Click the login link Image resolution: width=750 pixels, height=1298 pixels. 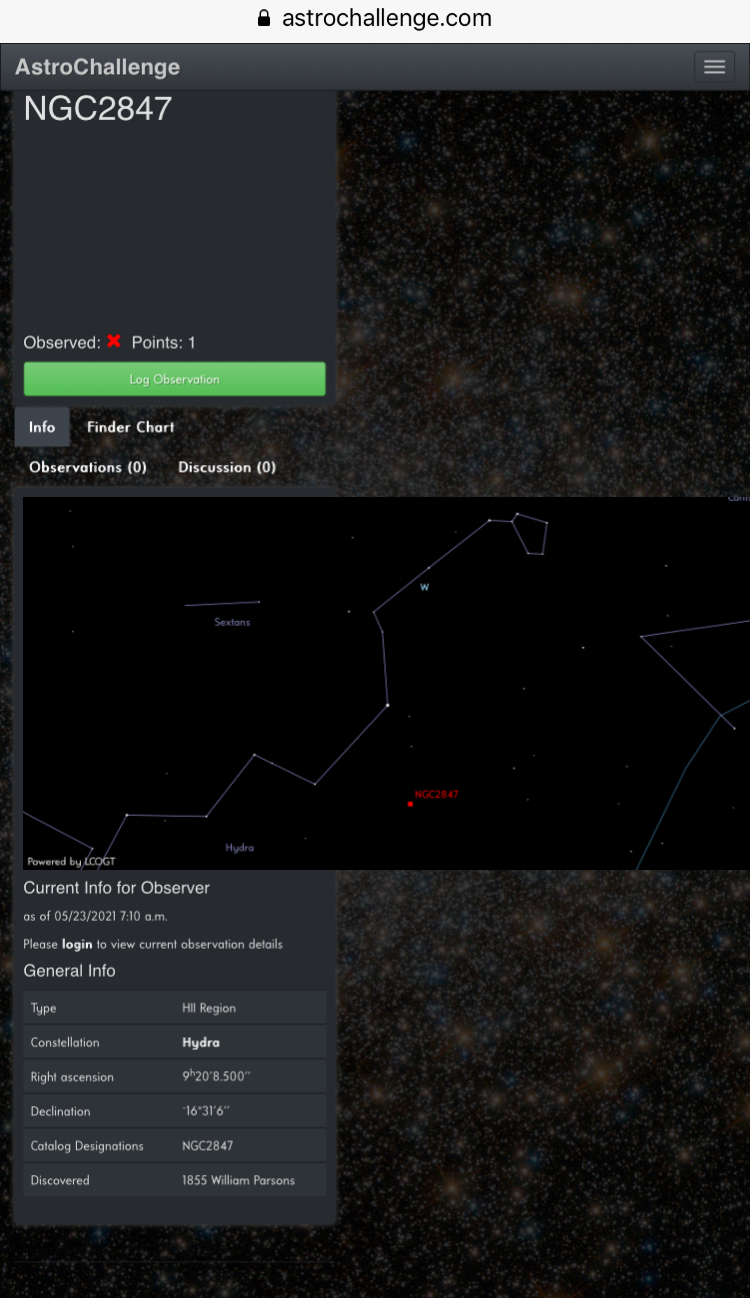point(77,944)
